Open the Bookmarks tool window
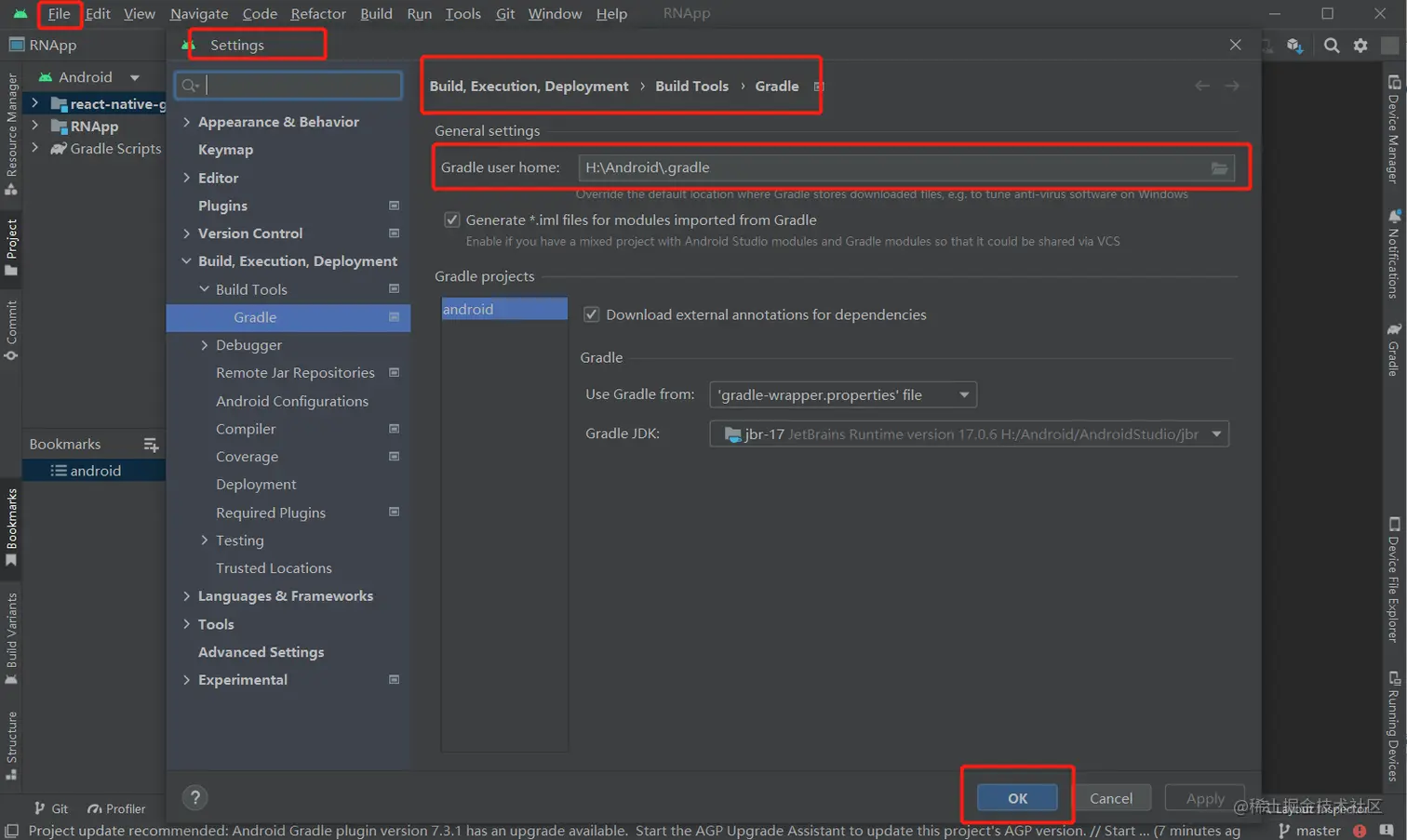The width and height of the screenshot is (1407, 840). click(12, 527)
